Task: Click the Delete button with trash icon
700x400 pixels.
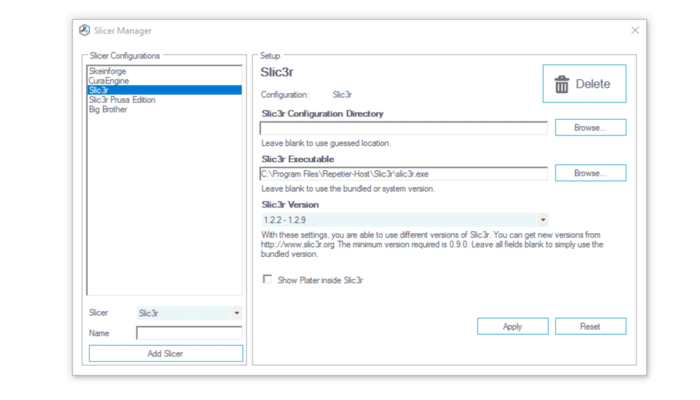Action: (x=584, y=83)
